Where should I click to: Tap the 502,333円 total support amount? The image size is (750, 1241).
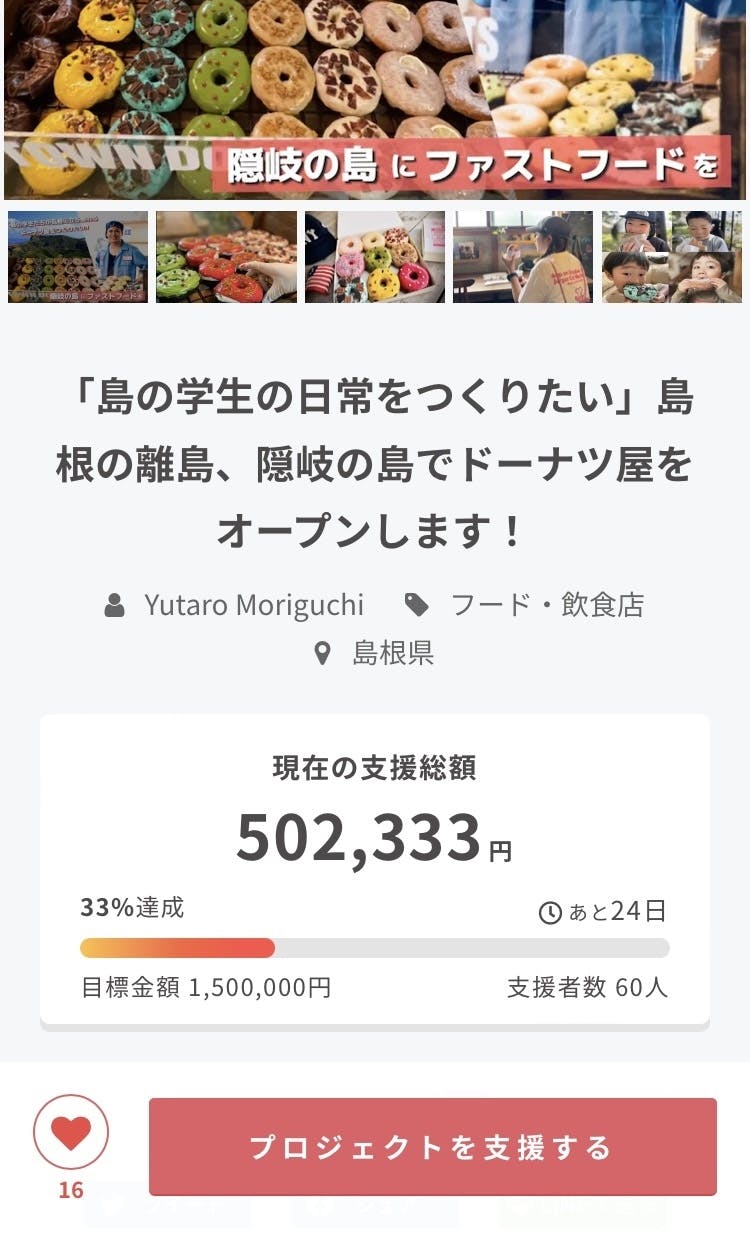[x=373, y=838]
